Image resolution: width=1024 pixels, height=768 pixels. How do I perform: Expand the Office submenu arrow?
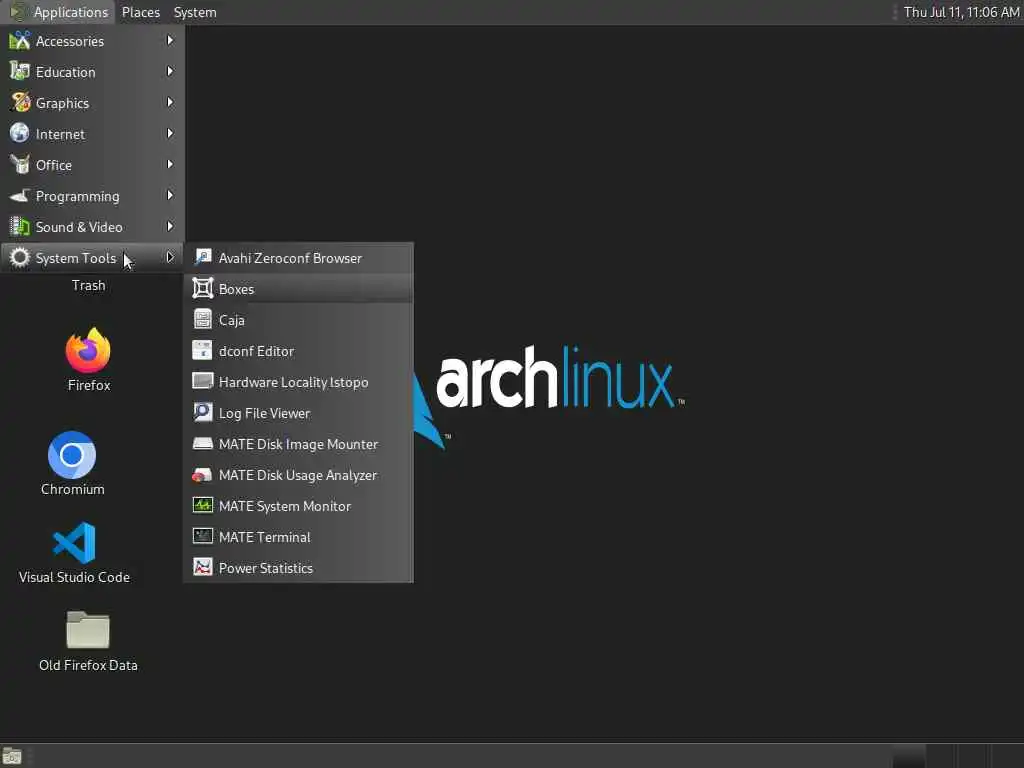tap(170, 165)
